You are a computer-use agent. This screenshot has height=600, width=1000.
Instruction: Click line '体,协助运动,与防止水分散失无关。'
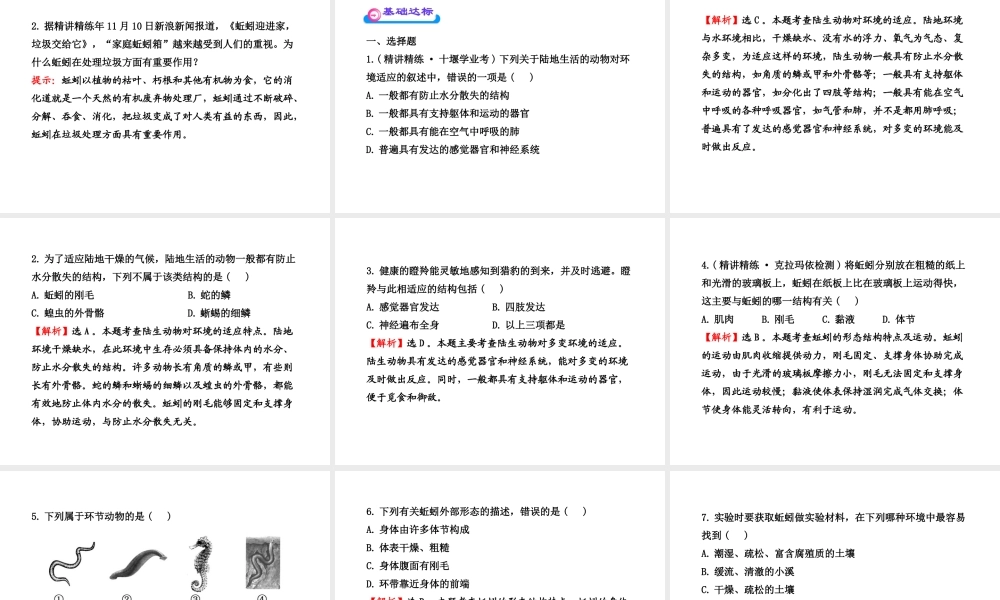(x=115, y=421)
